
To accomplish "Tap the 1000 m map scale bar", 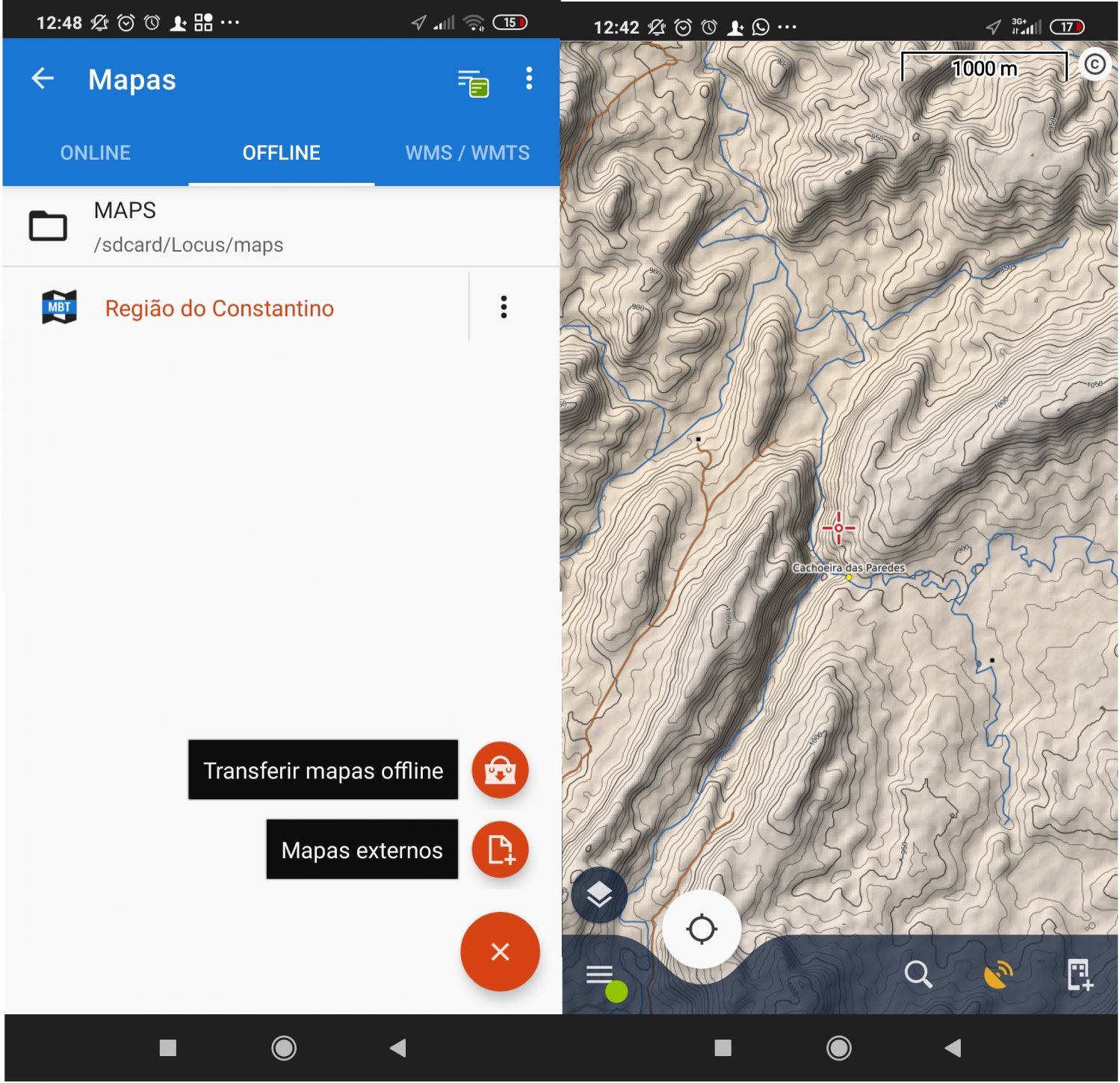I will pos(984,68).
